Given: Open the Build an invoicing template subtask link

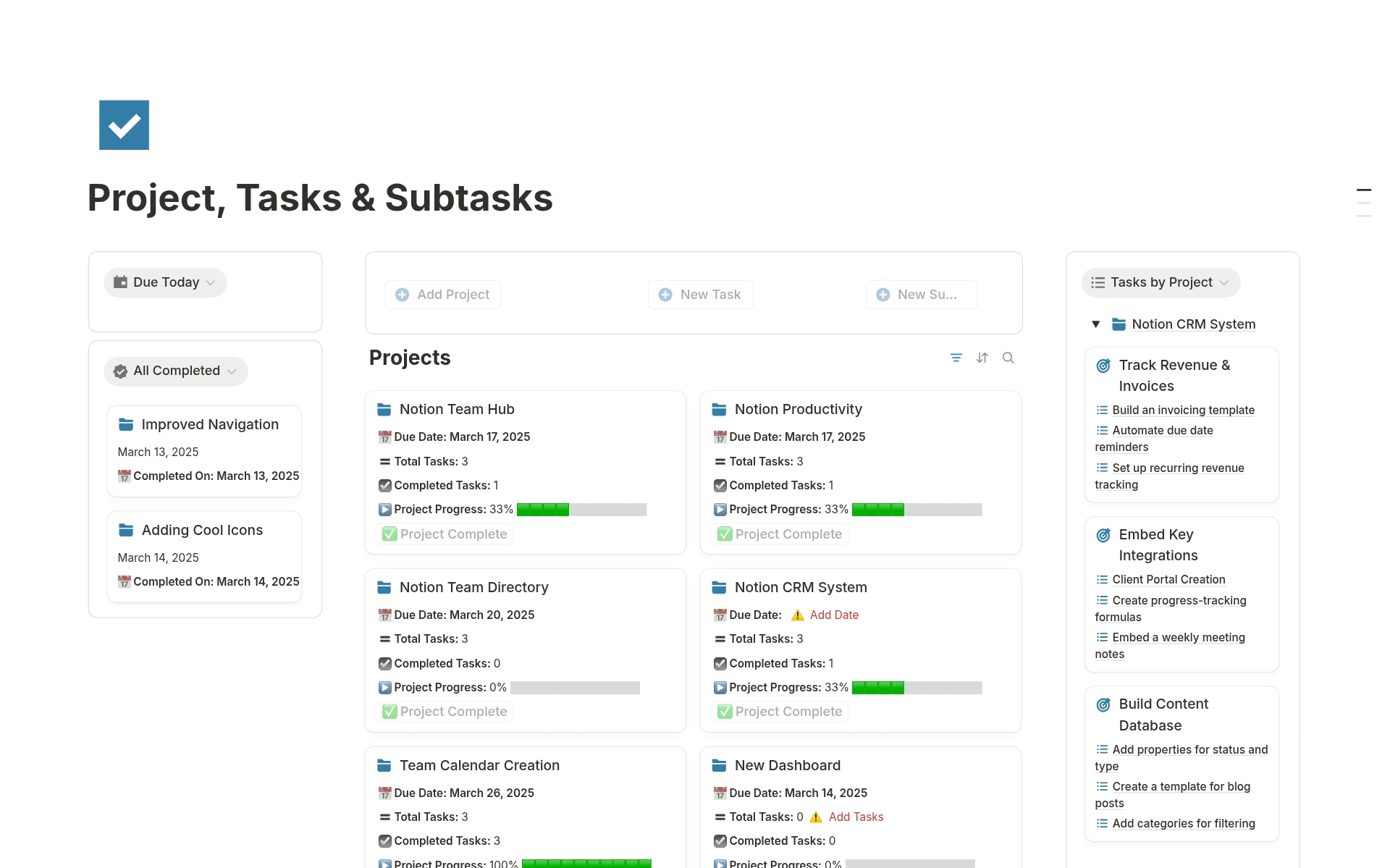Looking at the screenshot, I should pos(1183,410).
